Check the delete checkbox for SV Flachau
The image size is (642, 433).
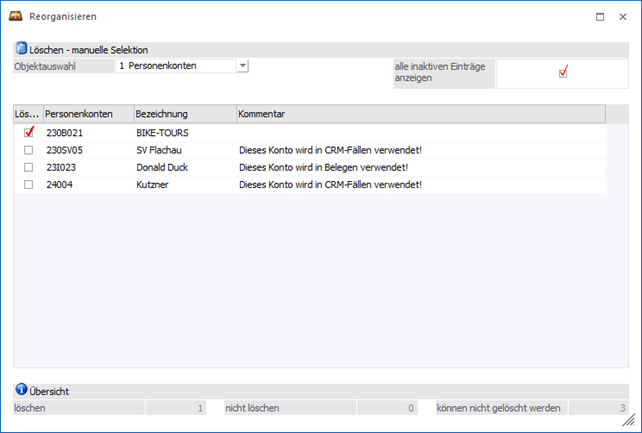pos(28,150)
